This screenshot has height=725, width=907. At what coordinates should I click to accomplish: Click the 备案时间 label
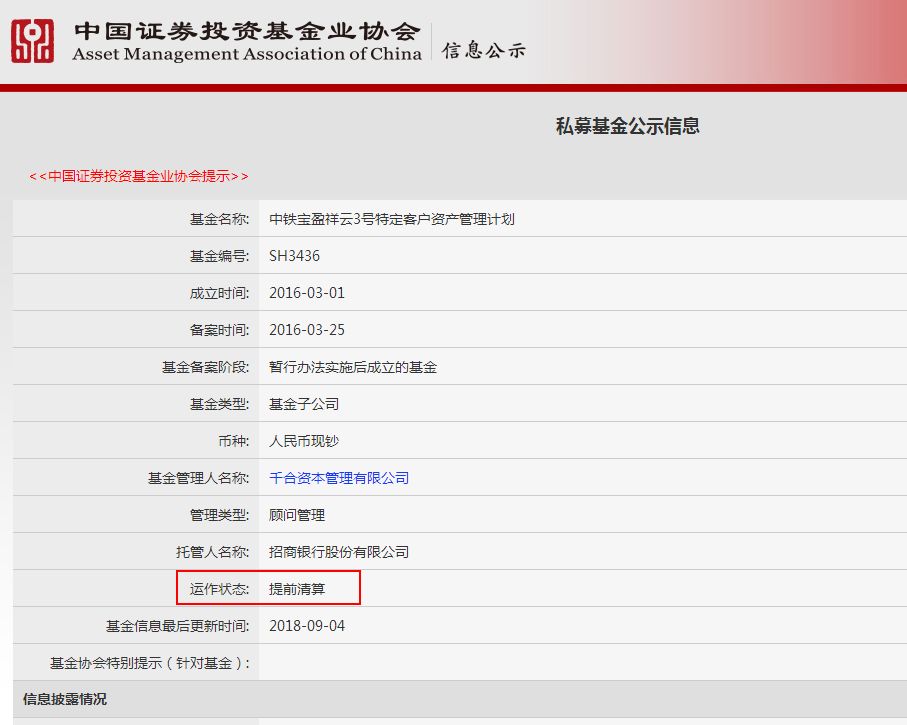pos(219,330)
